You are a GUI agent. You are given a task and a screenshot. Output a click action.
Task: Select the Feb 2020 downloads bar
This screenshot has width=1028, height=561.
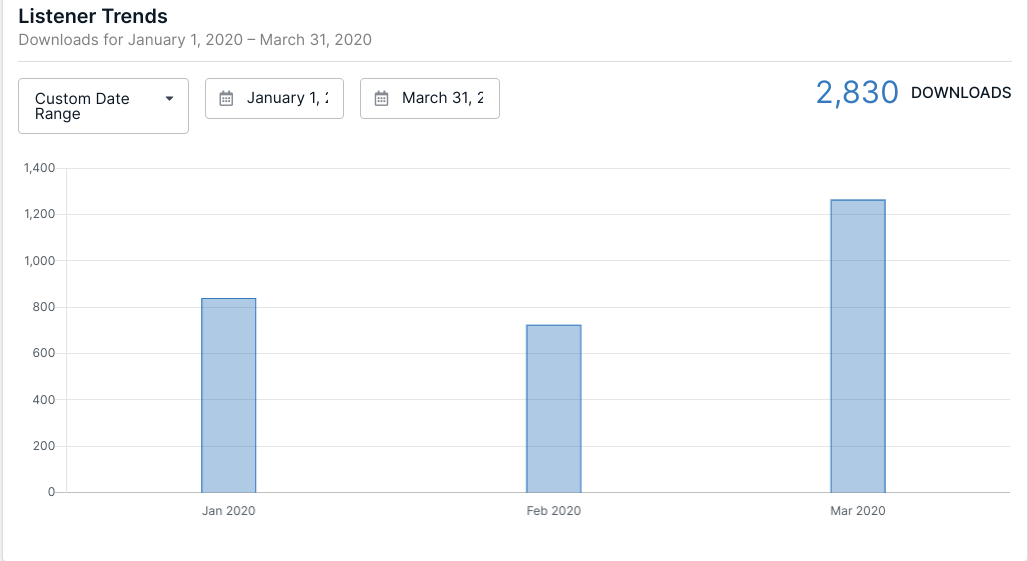pyautogui.click(x=554, y=408)
